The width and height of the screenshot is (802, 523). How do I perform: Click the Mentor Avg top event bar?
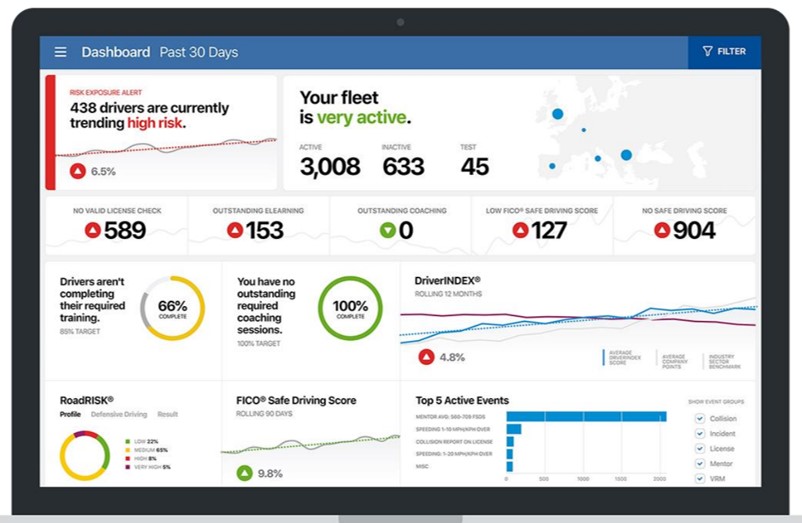[586, 416]
